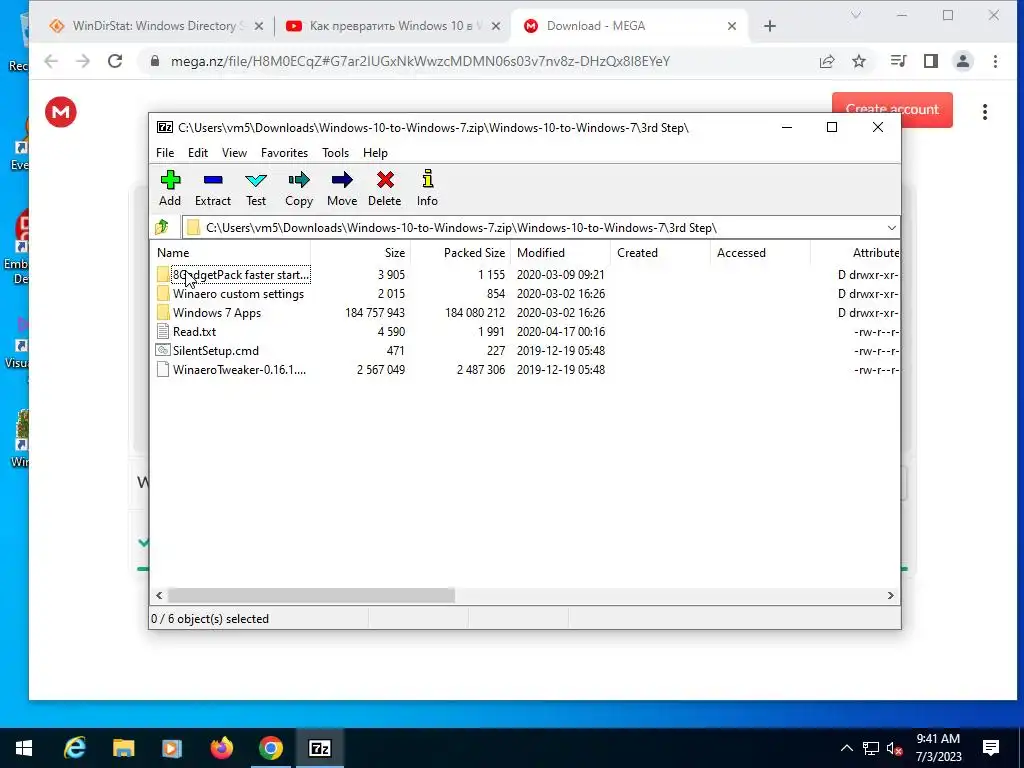The height and width of the screenshot is (768, 1024).
Task: Select the Read.txt file
Action: (187, 332)
